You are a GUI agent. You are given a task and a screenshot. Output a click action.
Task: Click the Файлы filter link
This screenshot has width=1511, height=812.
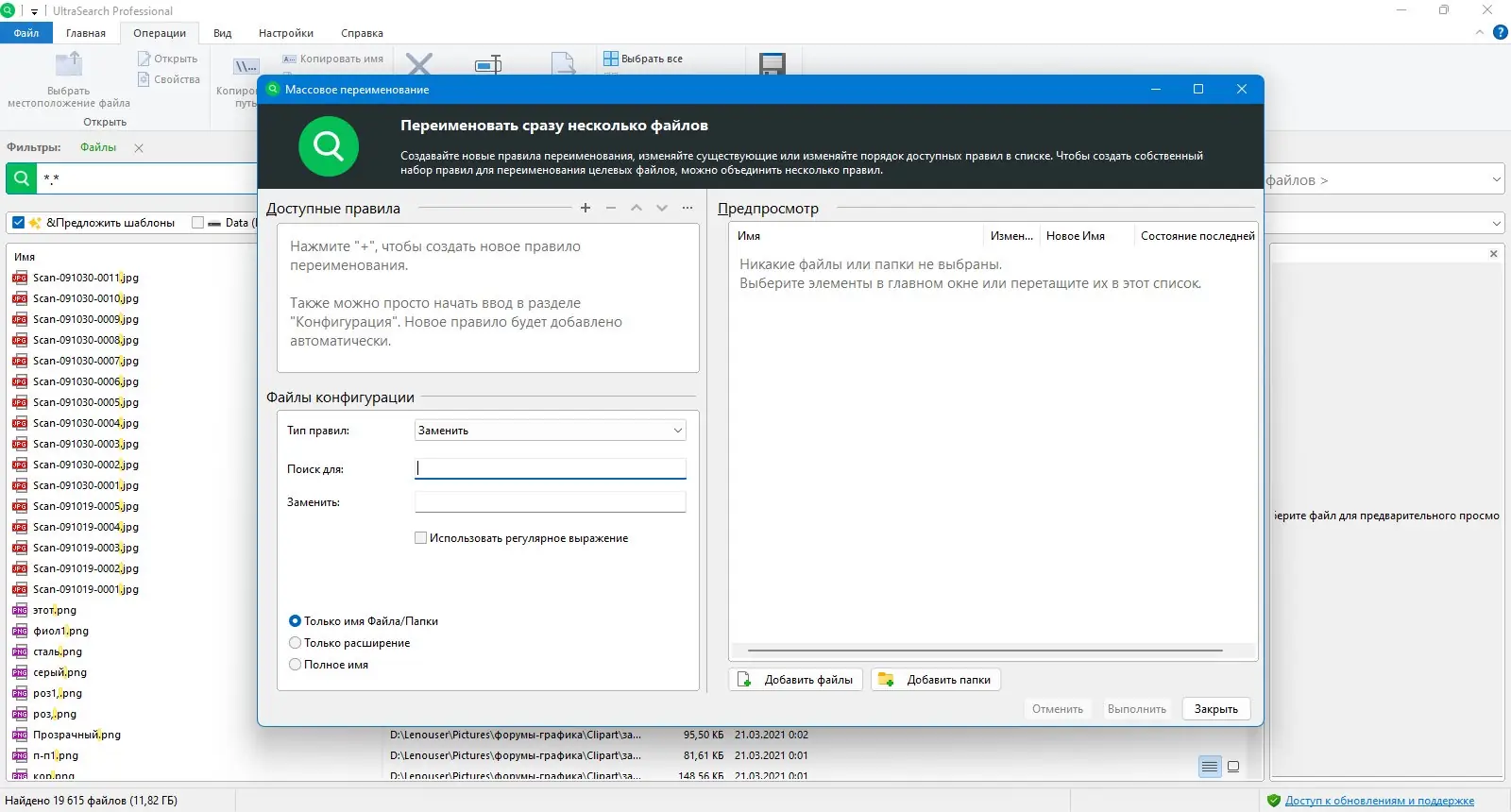tap(98, 147)
